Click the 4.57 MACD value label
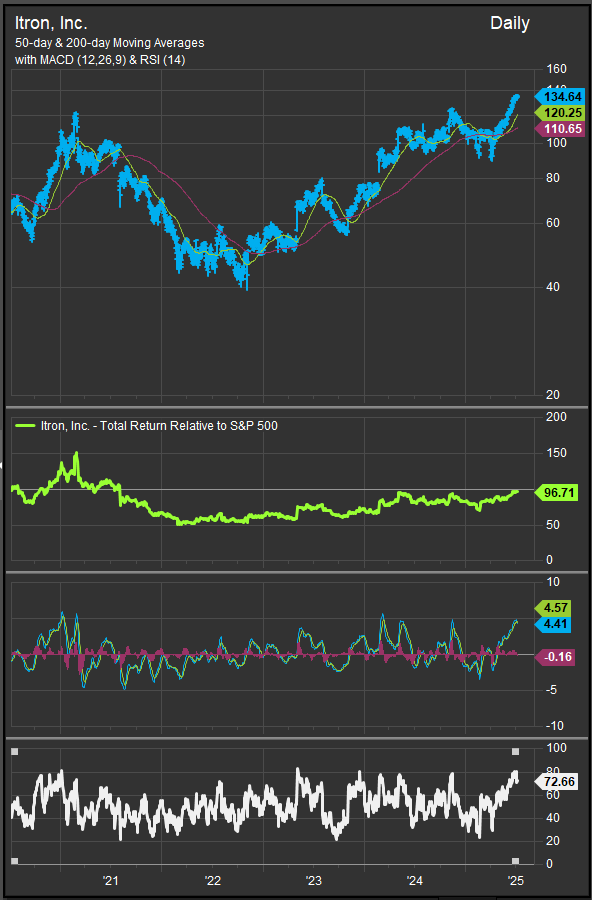Image resolution: width=592 pixels, height=900 pixels. coord(553,607)
